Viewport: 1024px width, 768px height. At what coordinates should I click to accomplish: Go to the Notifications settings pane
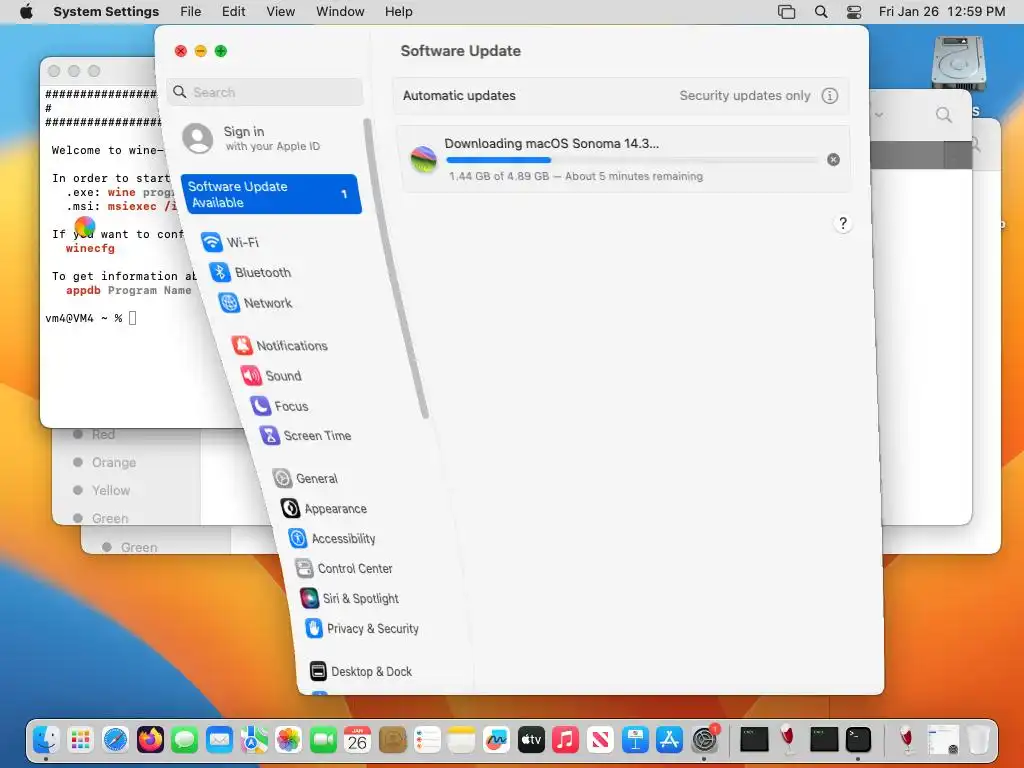click(x=280, y=345)
